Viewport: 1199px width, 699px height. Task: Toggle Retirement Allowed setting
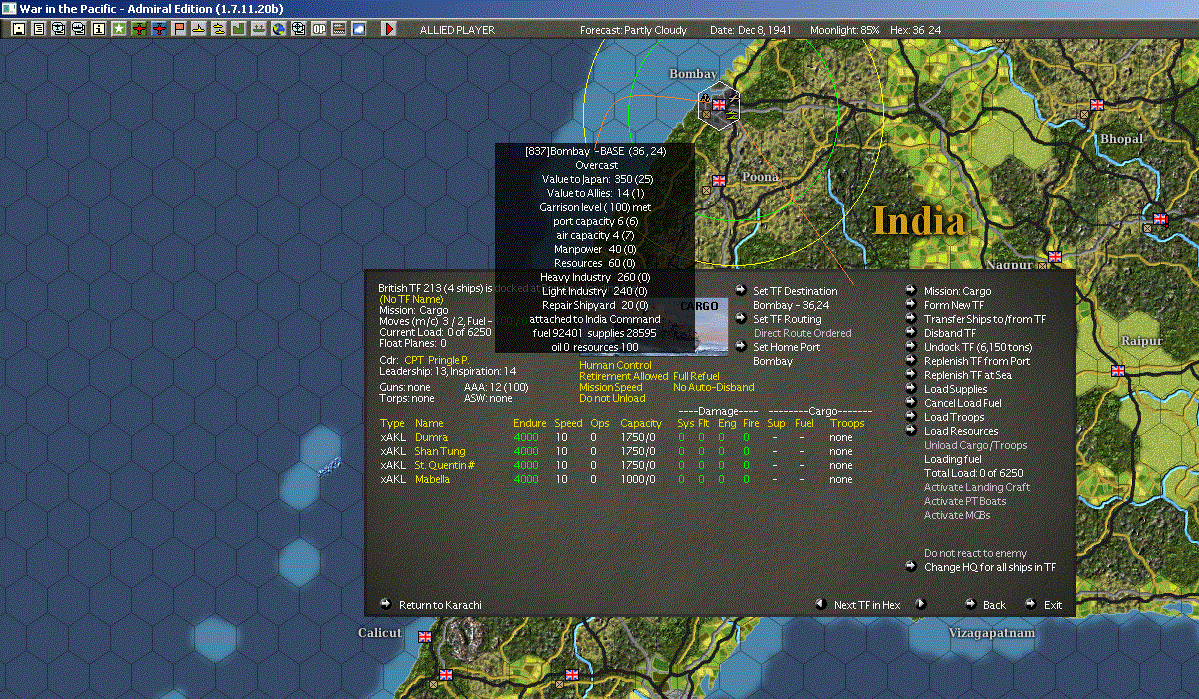pyautogui.click(x=623, y=376)
